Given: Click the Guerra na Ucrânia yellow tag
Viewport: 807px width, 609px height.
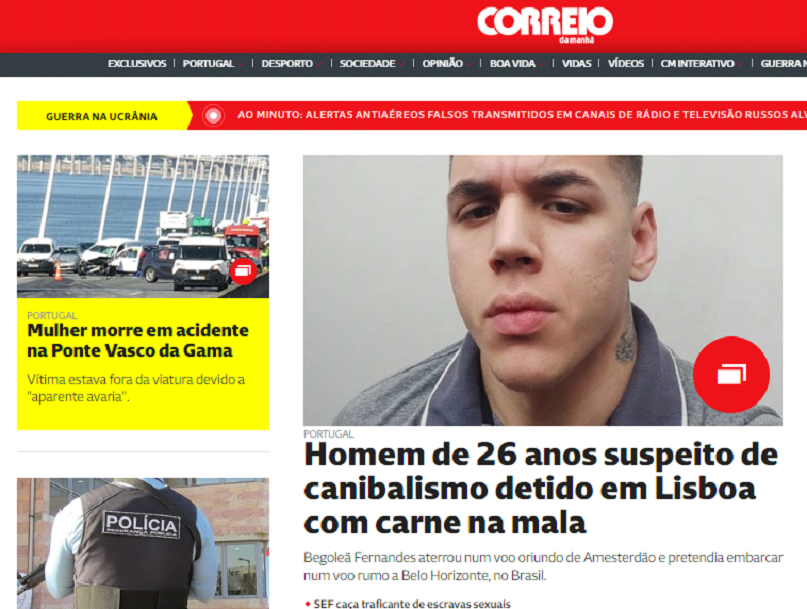Looking at the screenshot, I should tap(102, 116).
